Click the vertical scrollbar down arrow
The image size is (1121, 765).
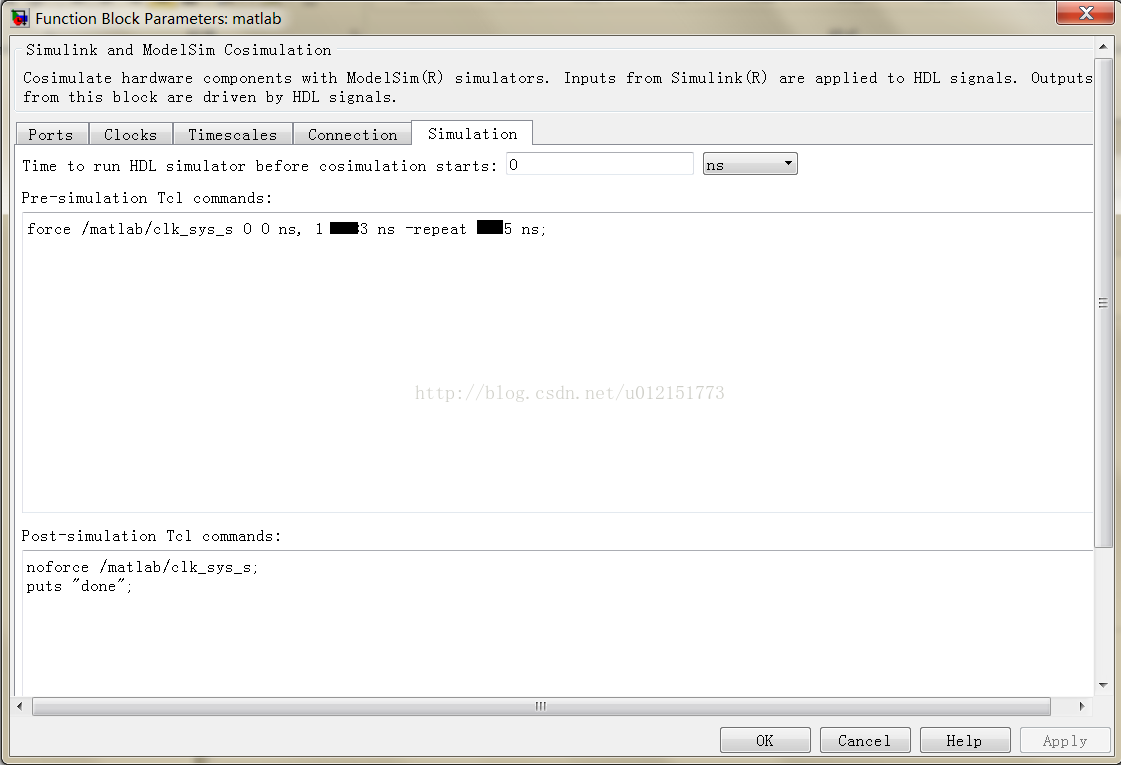click(1103, 685)
